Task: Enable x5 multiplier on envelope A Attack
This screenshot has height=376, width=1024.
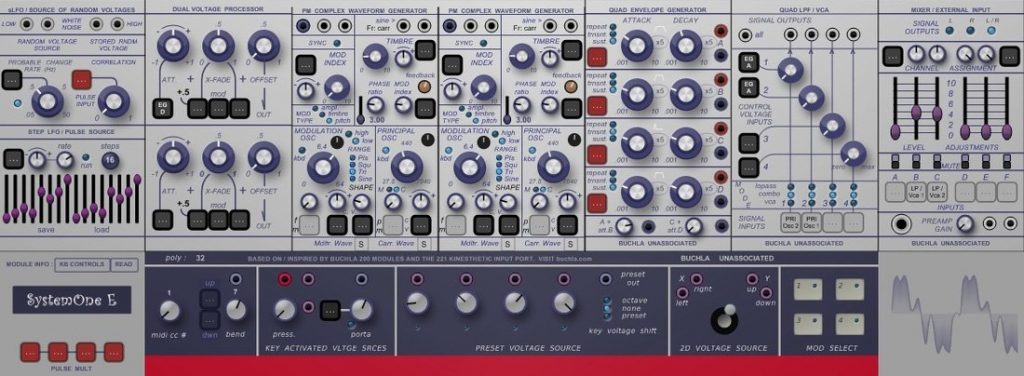Action: [x=660, y=42]
